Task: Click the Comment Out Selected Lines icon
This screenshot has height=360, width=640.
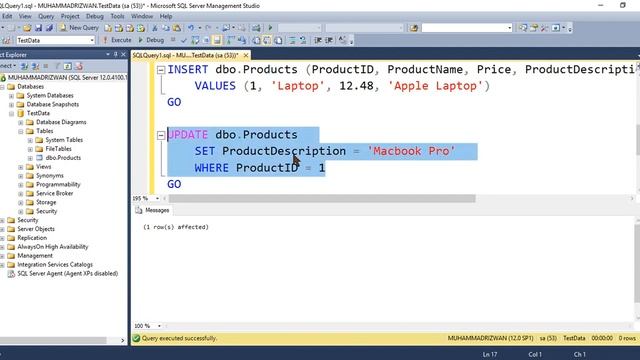Action: 292,40
